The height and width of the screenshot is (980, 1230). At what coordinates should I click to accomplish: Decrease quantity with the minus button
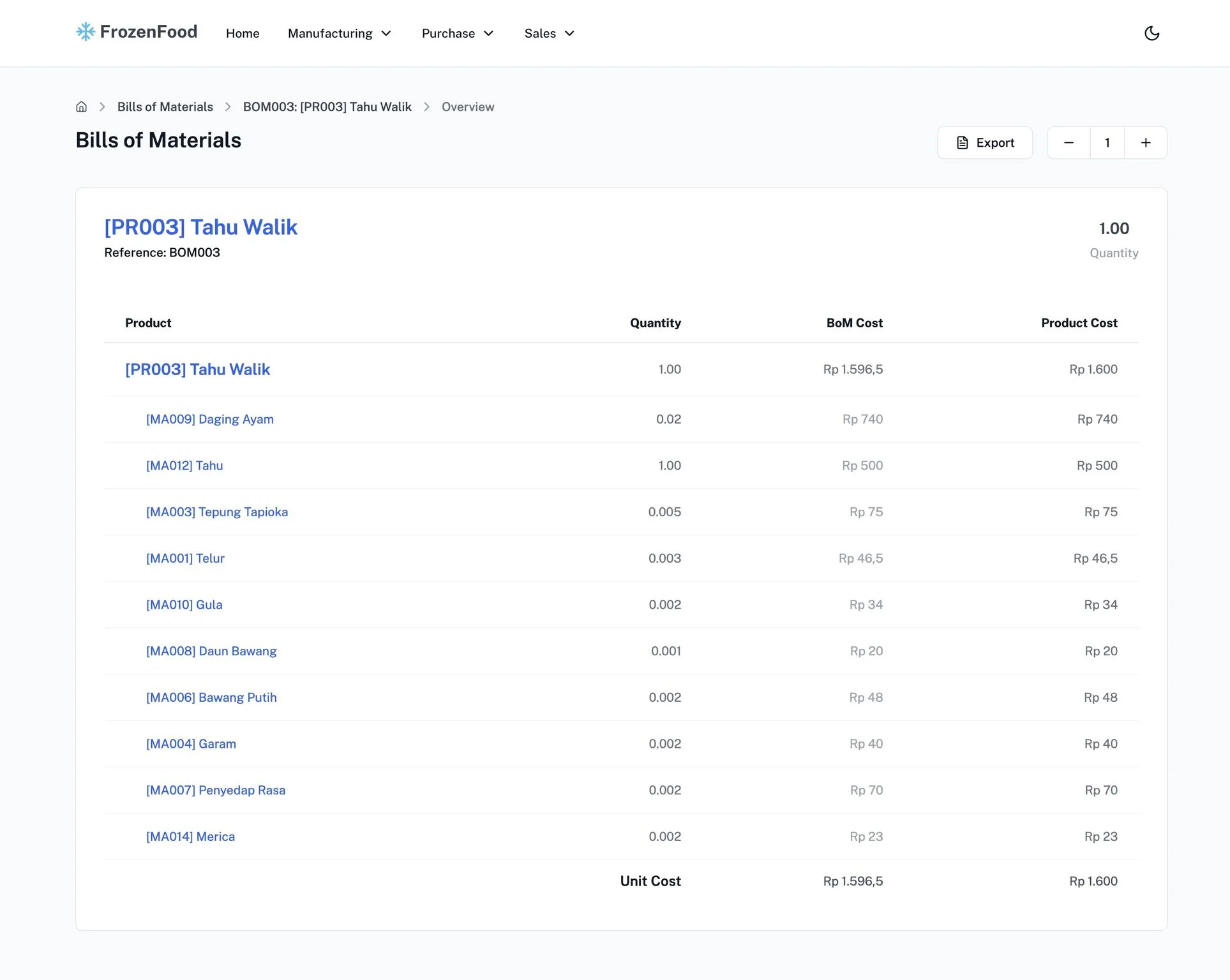(1069, 143)
